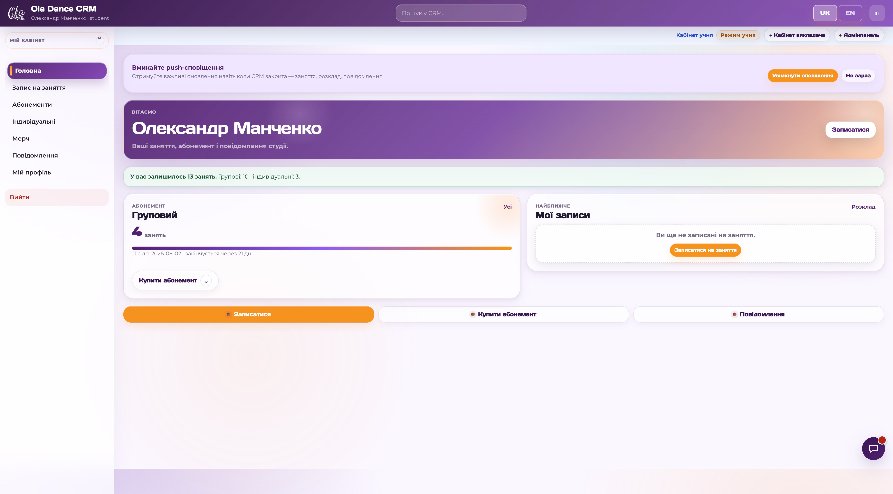893x494 pixels.
Task: Click "Усі" link in Груповий card
Action: tap(507, 207)
